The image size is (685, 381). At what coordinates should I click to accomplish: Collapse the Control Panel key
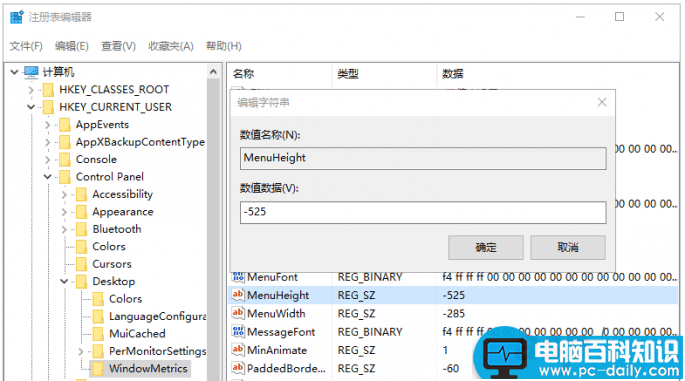47,177
